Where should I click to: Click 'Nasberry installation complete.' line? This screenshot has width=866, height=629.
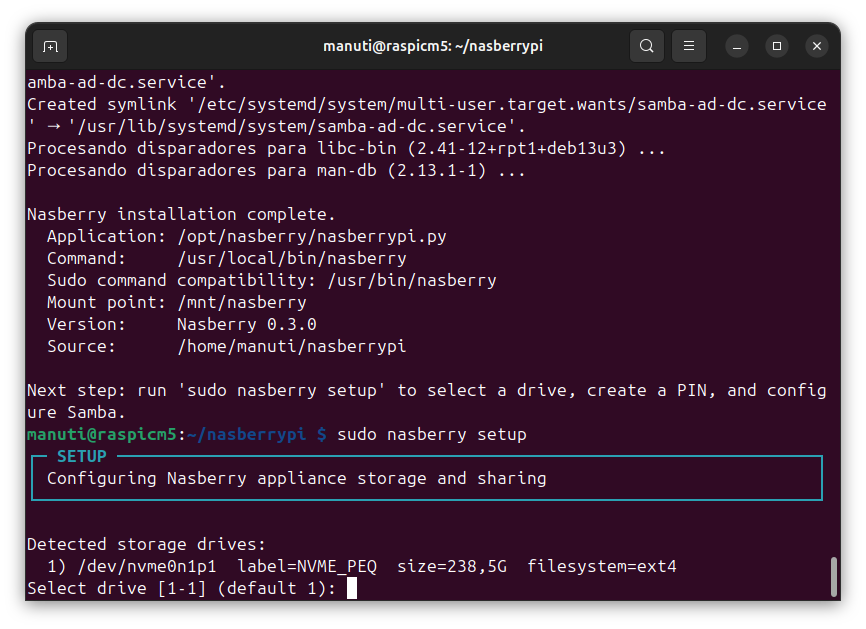click(x=181, y=214)
